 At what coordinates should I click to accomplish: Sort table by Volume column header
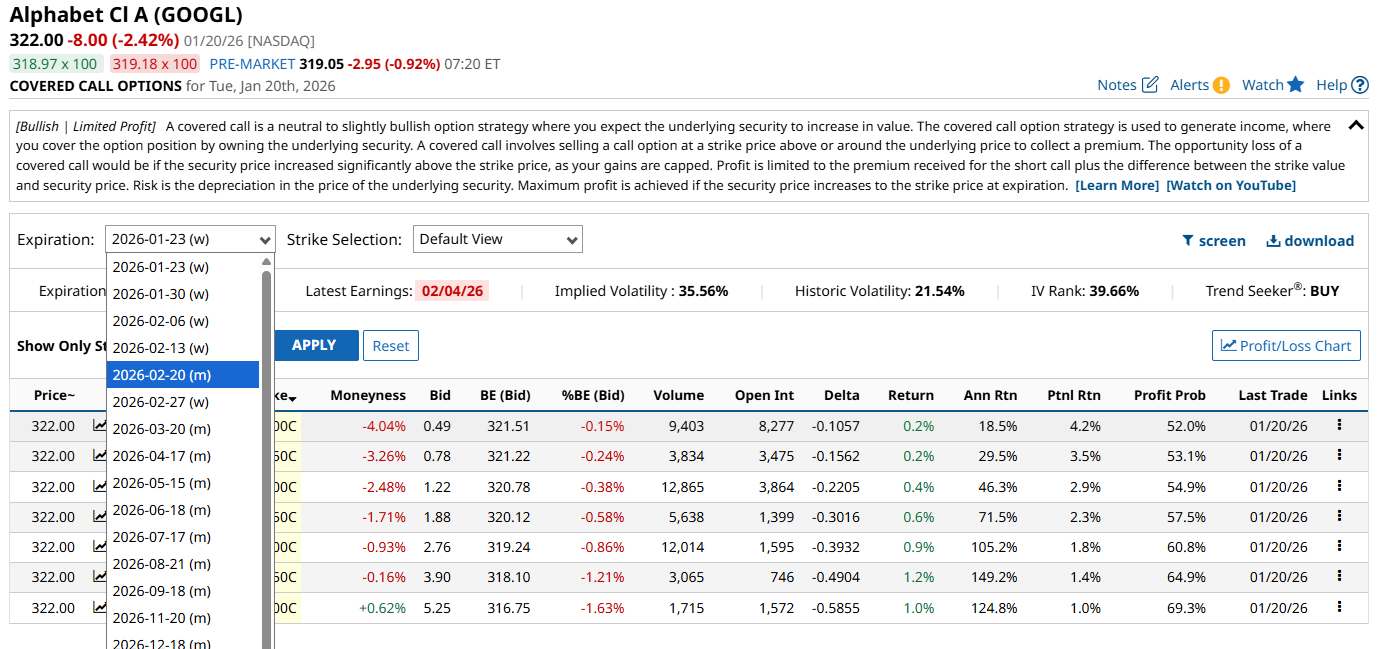tap(678, 396)
